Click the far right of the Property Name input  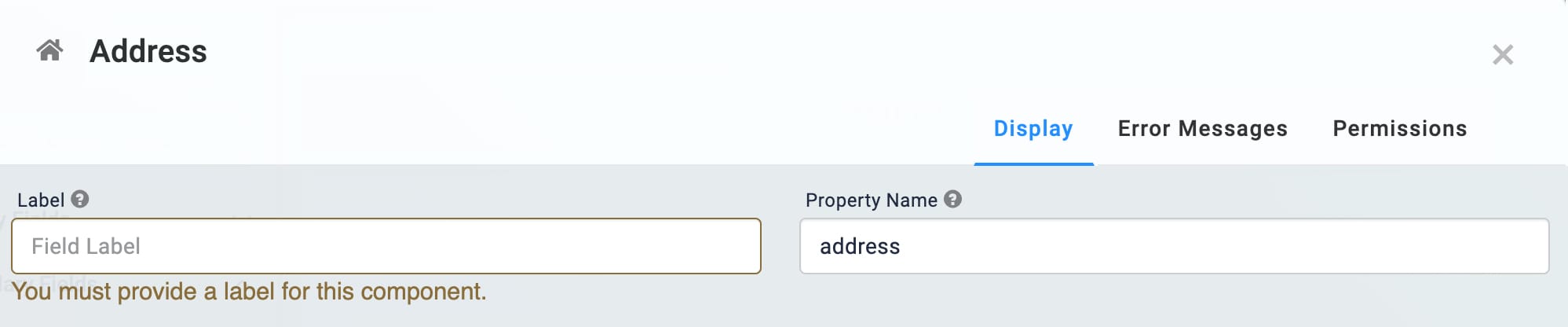1534,246
